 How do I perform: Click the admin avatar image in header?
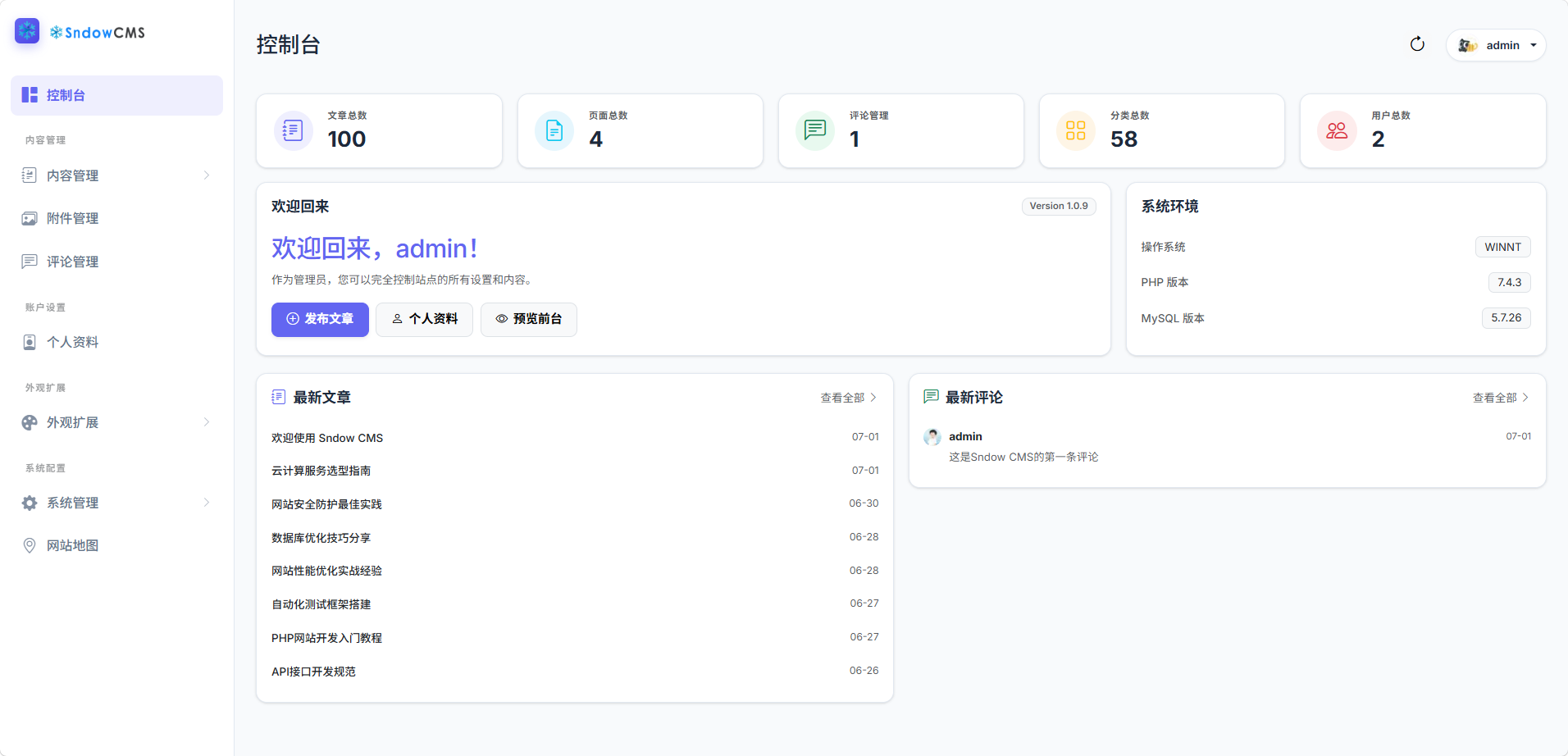pyautogui.click(x=1468, y=45)
